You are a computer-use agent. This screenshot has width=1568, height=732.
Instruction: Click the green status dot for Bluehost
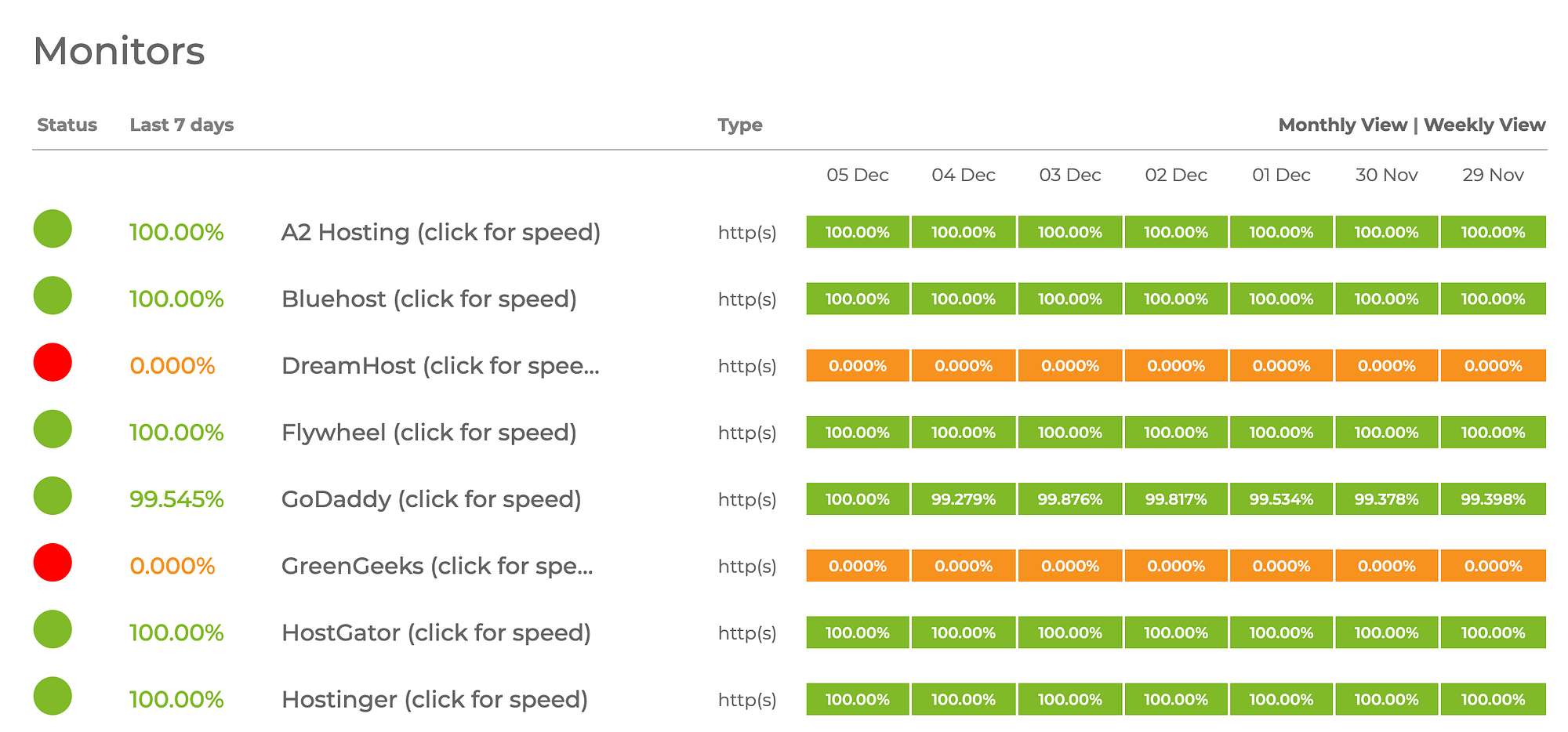pos(53,295)
